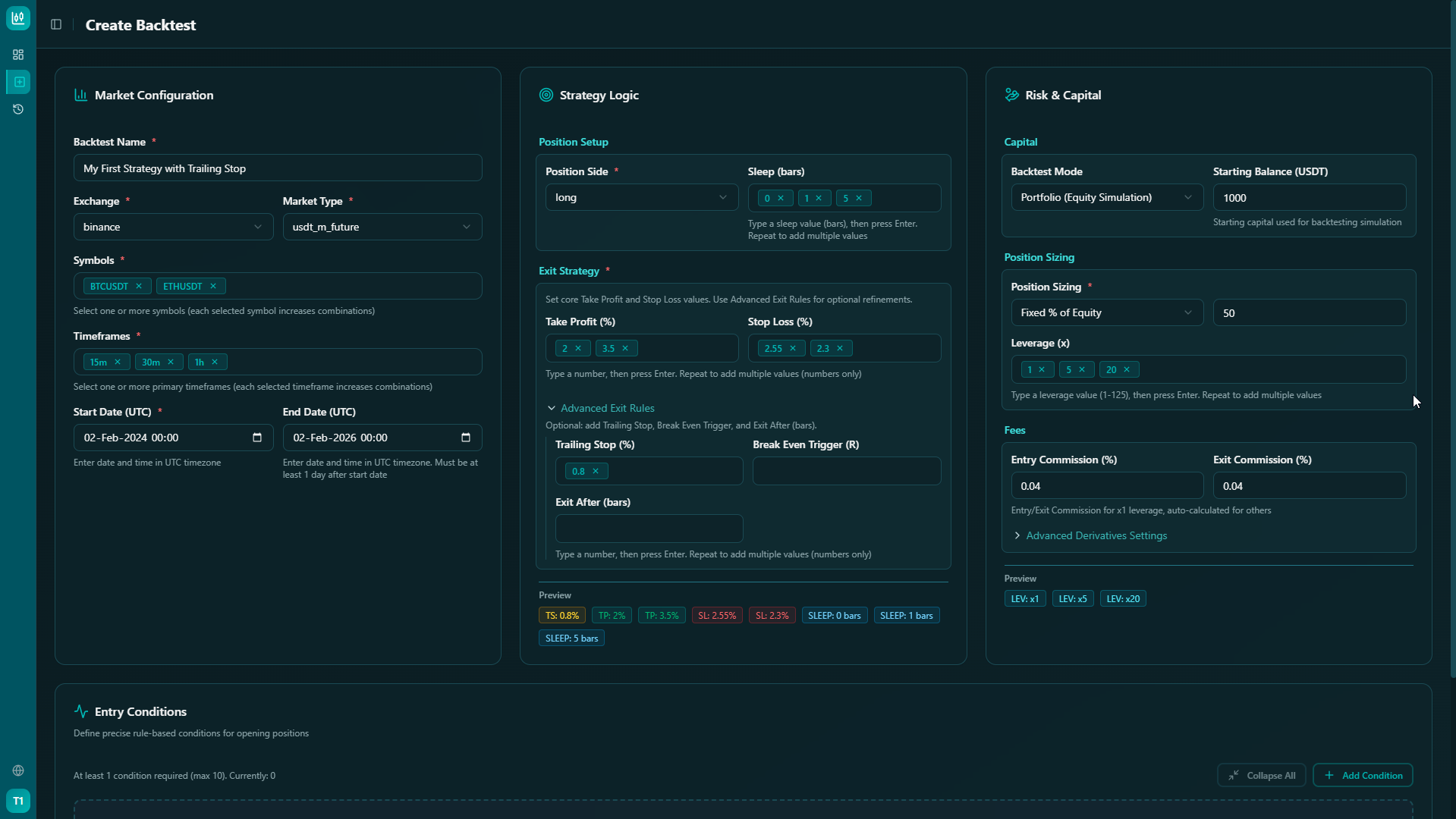Open the Start Date calendar picker icon
The image size is (1456, 819).
(x=257, y=438)
